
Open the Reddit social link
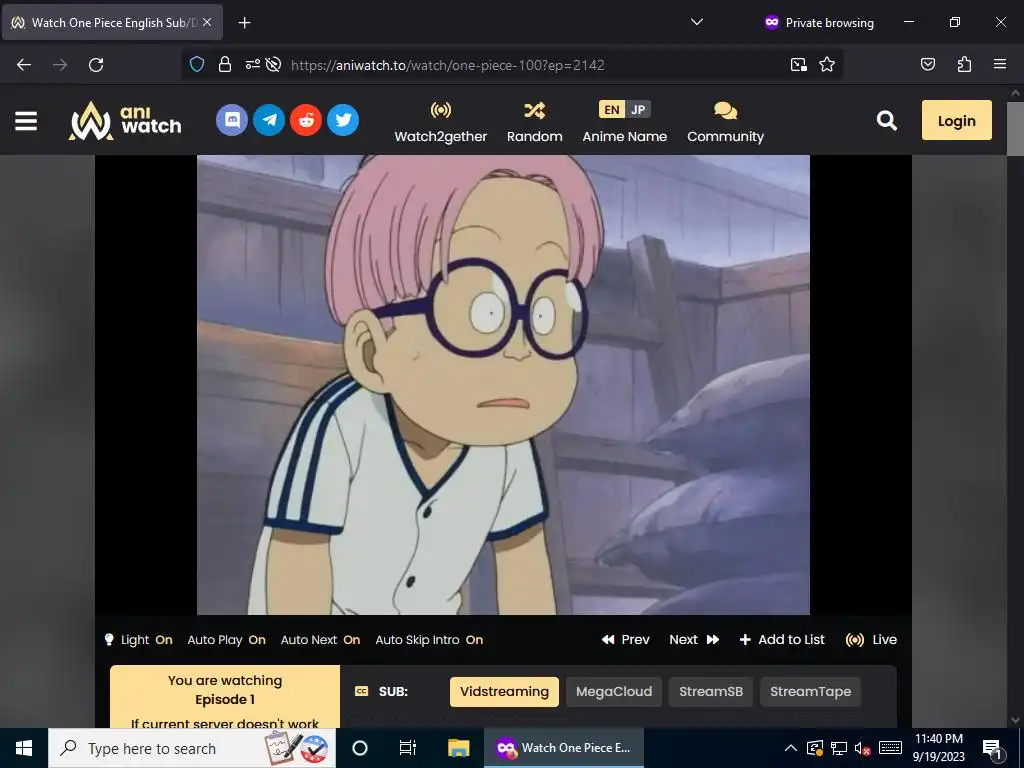coord(306,120)
